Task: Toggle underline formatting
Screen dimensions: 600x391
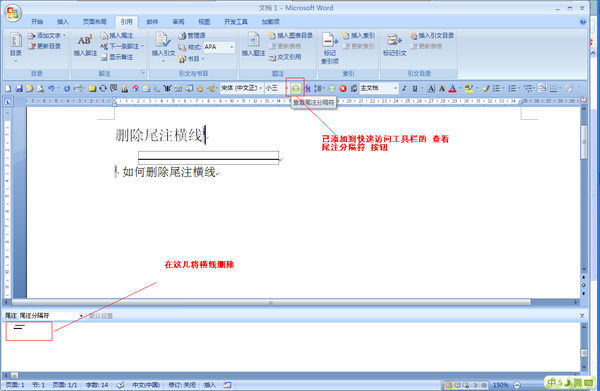Action: click(x=415, y=88)
